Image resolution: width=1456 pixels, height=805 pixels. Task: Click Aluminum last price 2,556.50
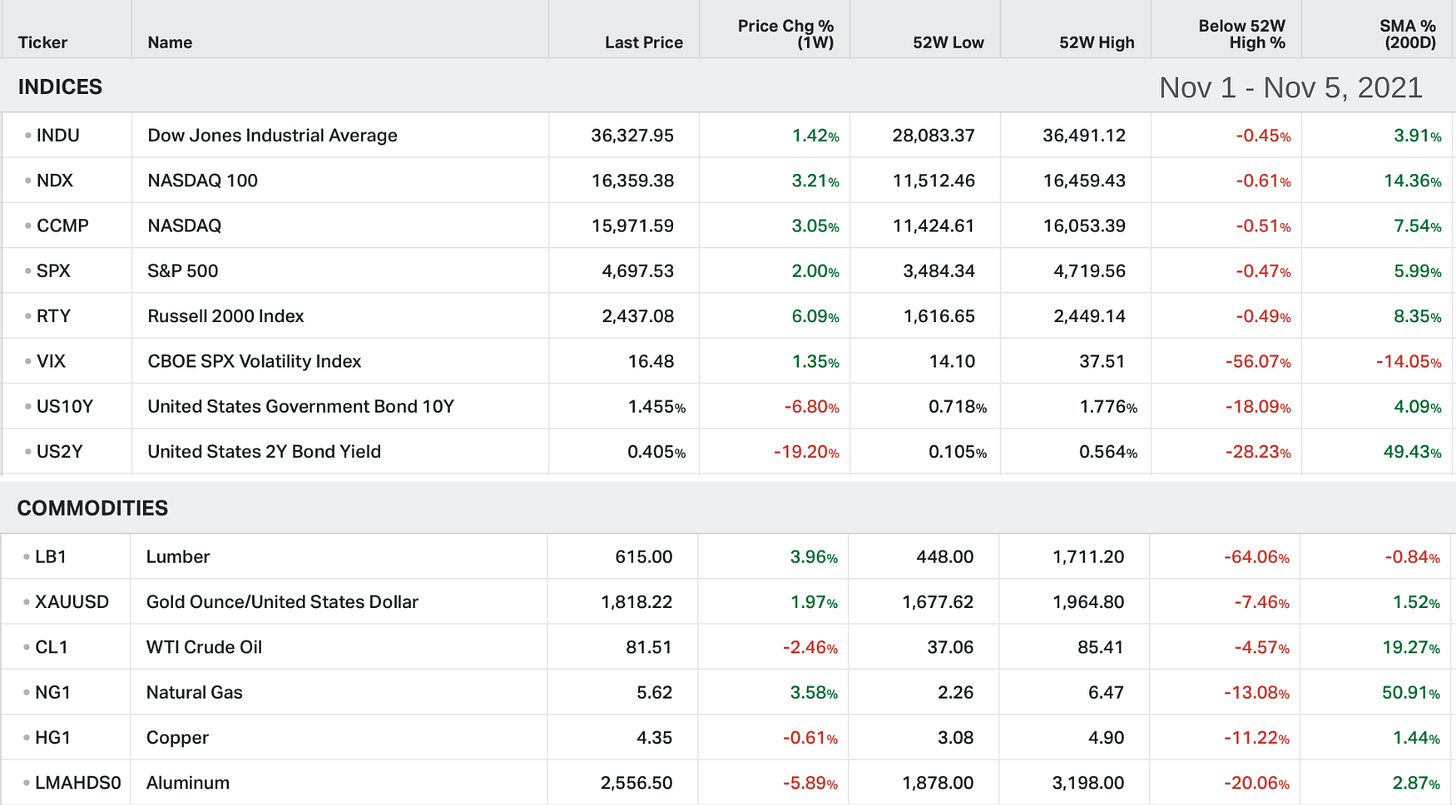pyautogui.click(x=638, y=782)
